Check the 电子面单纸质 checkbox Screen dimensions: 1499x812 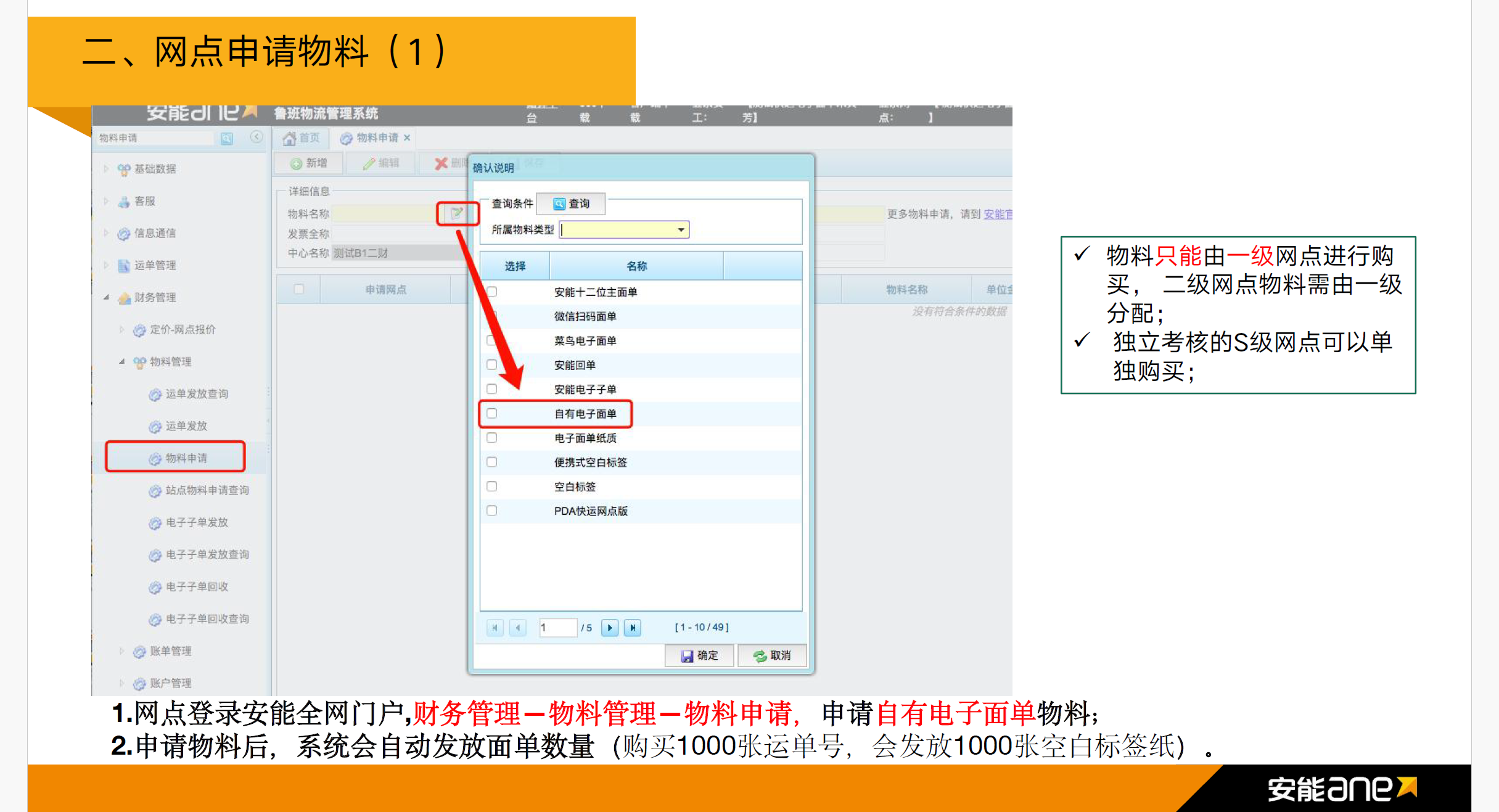pyautogui.click(x=492, y=438)
